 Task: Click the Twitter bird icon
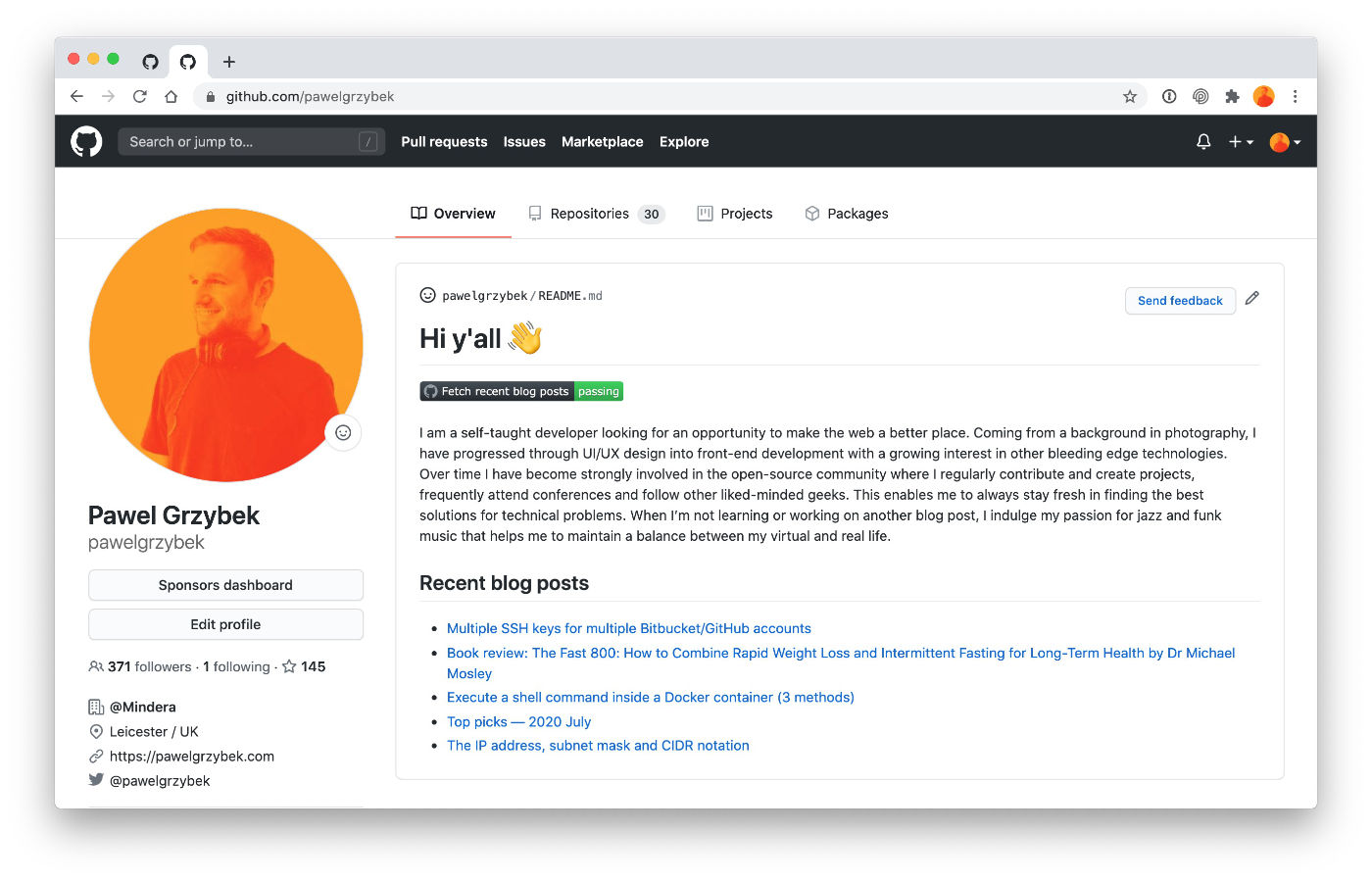pos(95,779)
